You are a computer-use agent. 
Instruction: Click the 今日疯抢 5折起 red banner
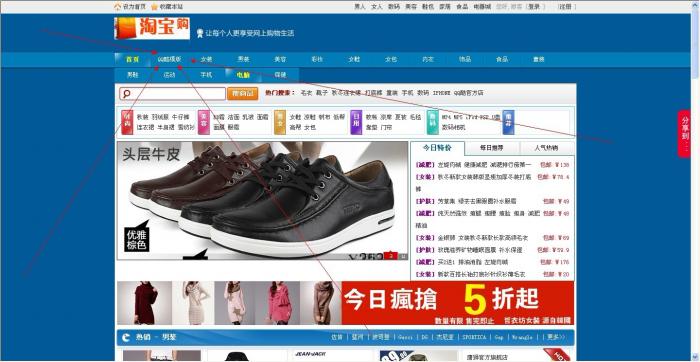[x=458, y=303]
